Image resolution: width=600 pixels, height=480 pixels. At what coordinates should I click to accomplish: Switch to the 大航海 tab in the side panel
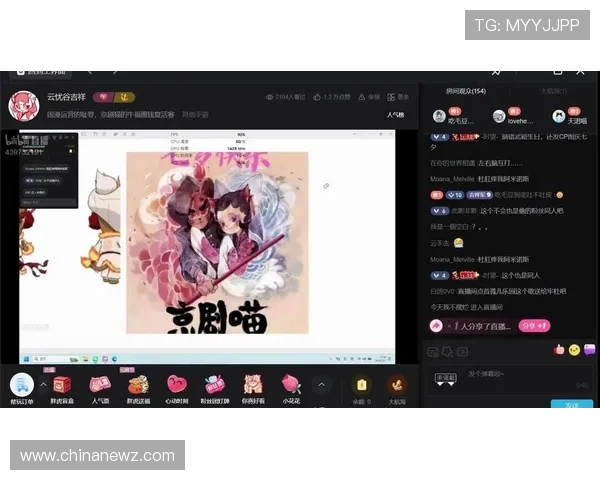[554, 91]
